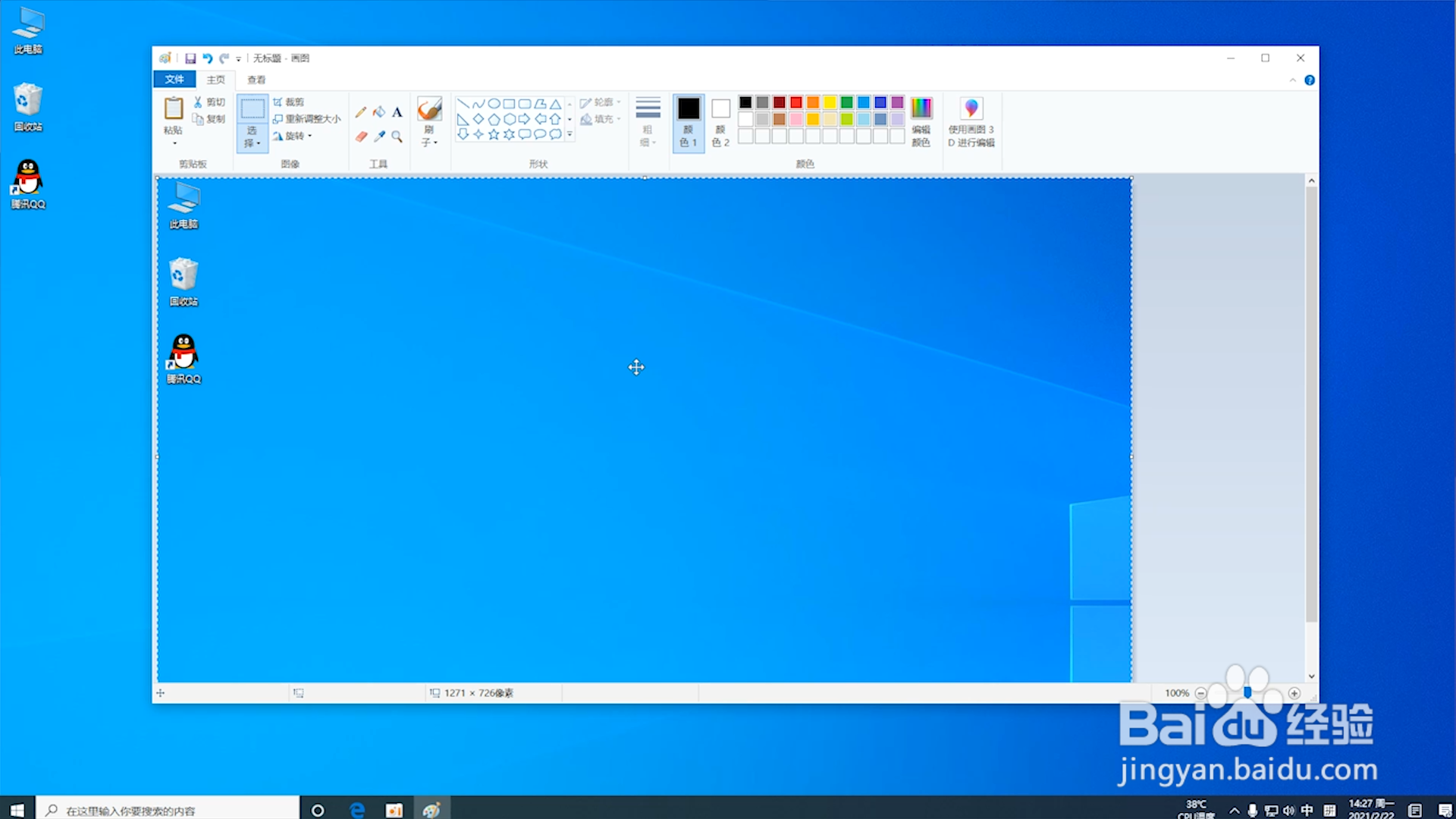Click Edit with Paint 3D button

click(971, 121)
